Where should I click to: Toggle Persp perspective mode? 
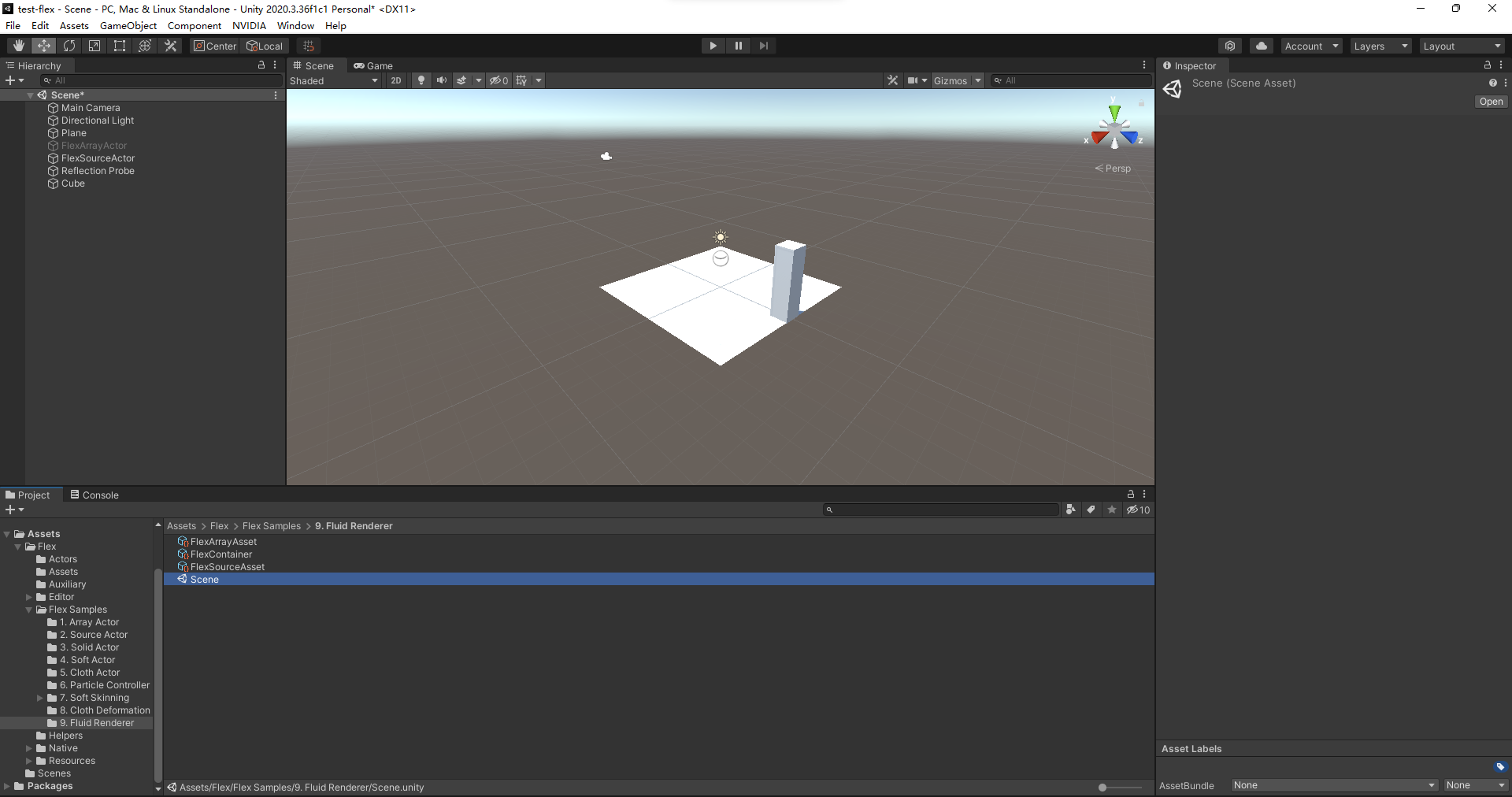click(1113, 169)
